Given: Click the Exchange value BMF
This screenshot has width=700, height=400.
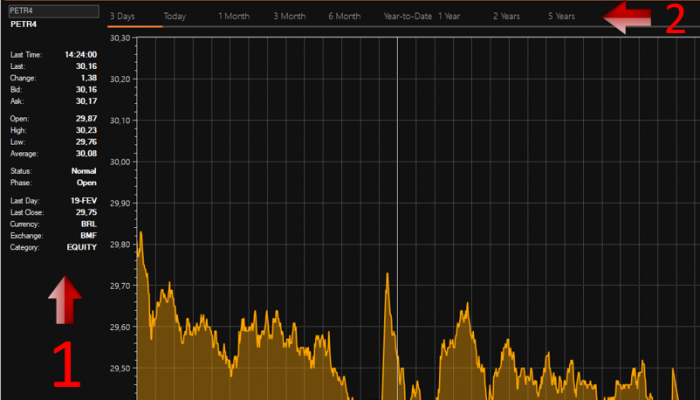Looking at the screenshot, I should tap(88, 235).
